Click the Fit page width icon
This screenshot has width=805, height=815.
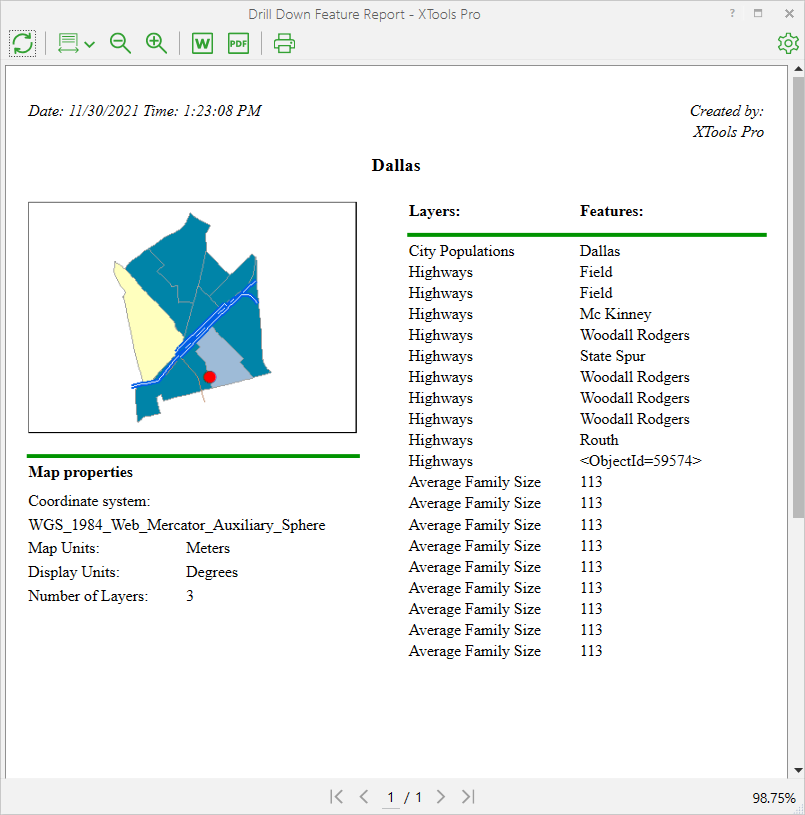click(68, 43)
